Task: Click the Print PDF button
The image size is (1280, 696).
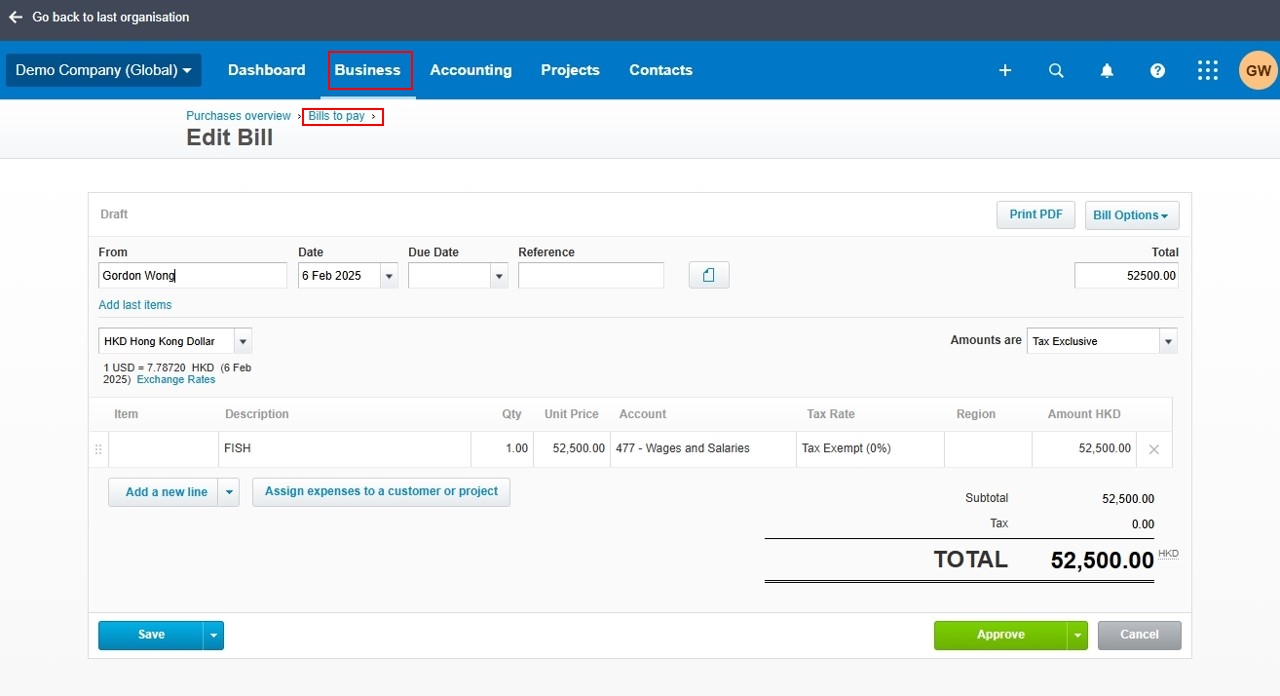Action: point(1036,215)
